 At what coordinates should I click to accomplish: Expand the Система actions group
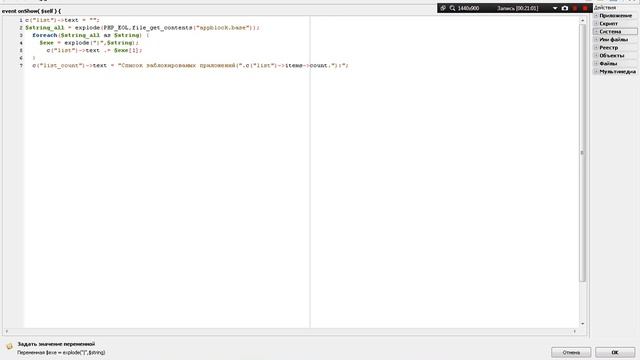click(596, 31)
